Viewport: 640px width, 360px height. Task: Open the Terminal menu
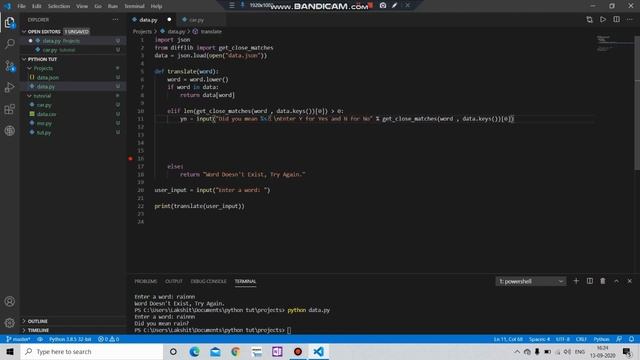[134, 6]
